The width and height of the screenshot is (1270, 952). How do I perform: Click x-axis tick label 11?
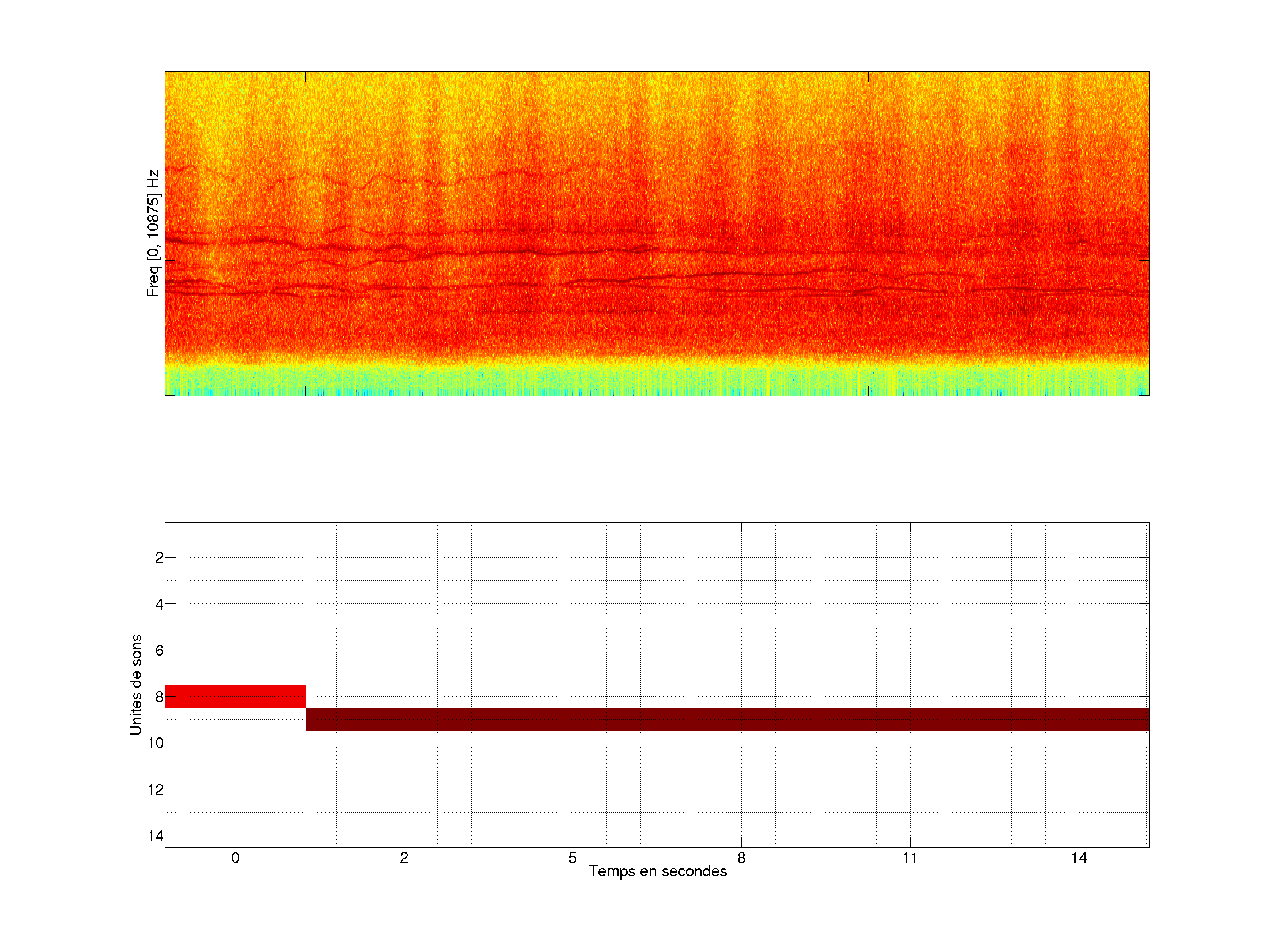point(909,858)
